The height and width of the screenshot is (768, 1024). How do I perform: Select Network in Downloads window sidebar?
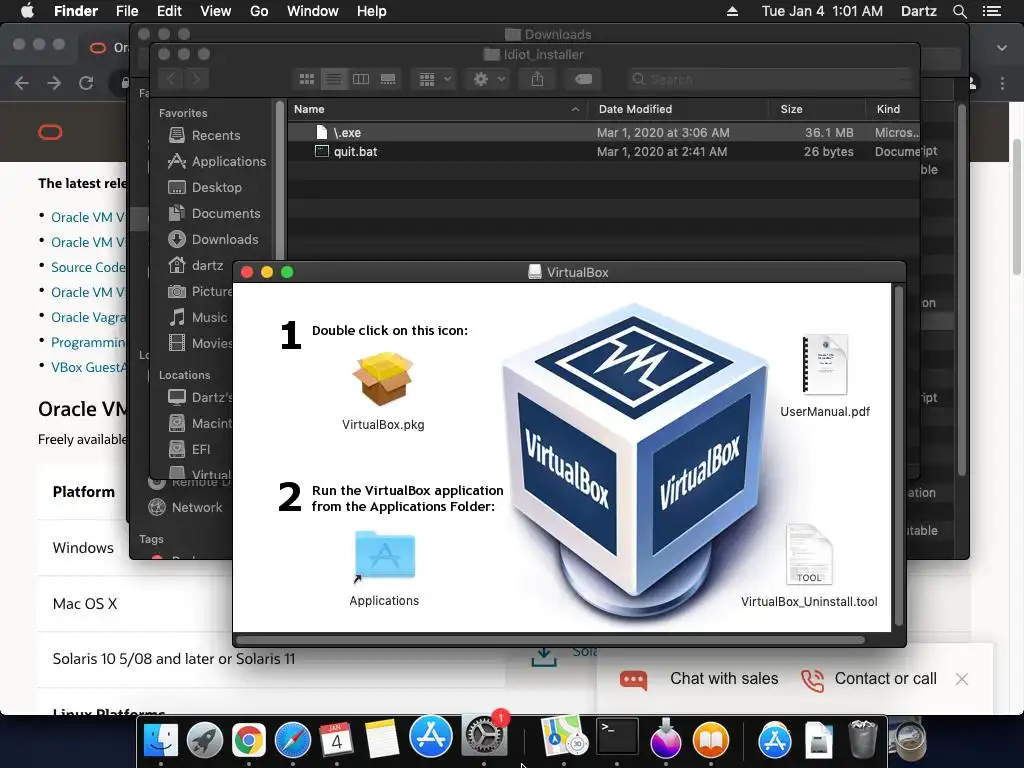(x=185, y=507)
